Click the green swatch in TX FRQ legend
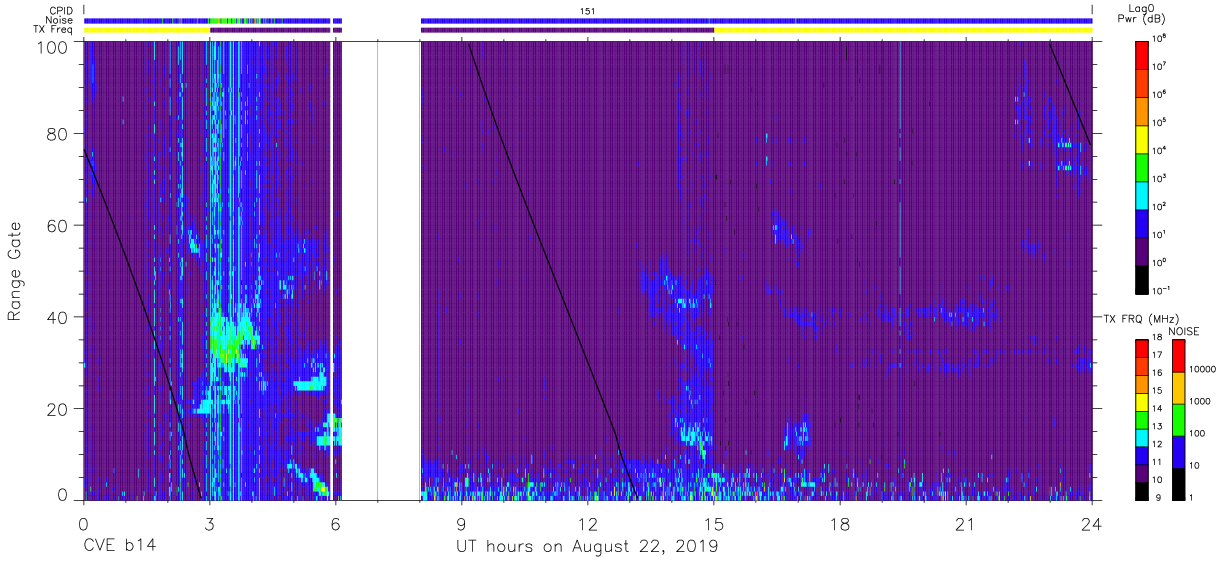1228x567 pixels. (x=1141, y=420)
